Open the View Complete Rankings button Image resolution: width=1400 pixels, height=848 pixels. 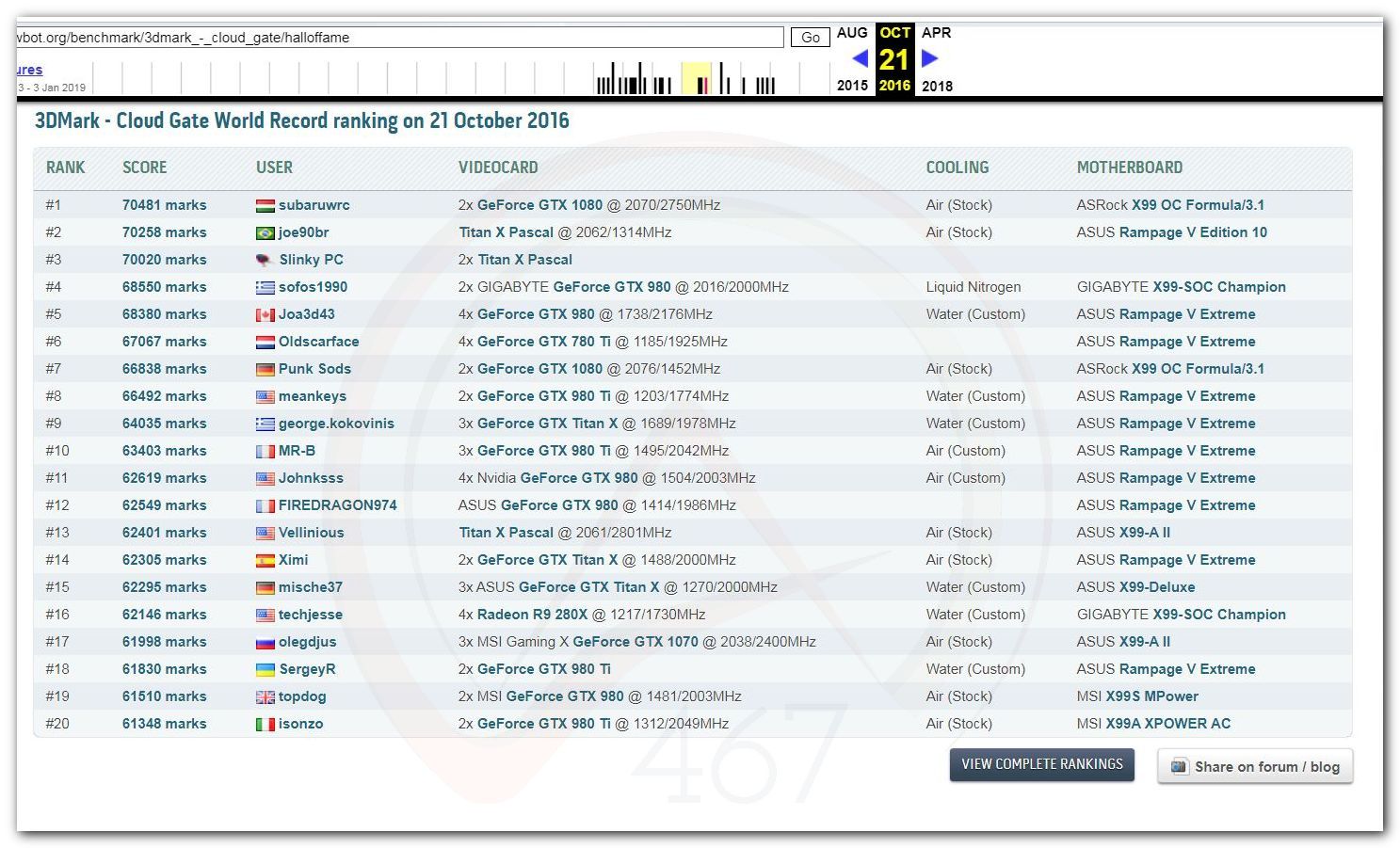pos(1042,764)
